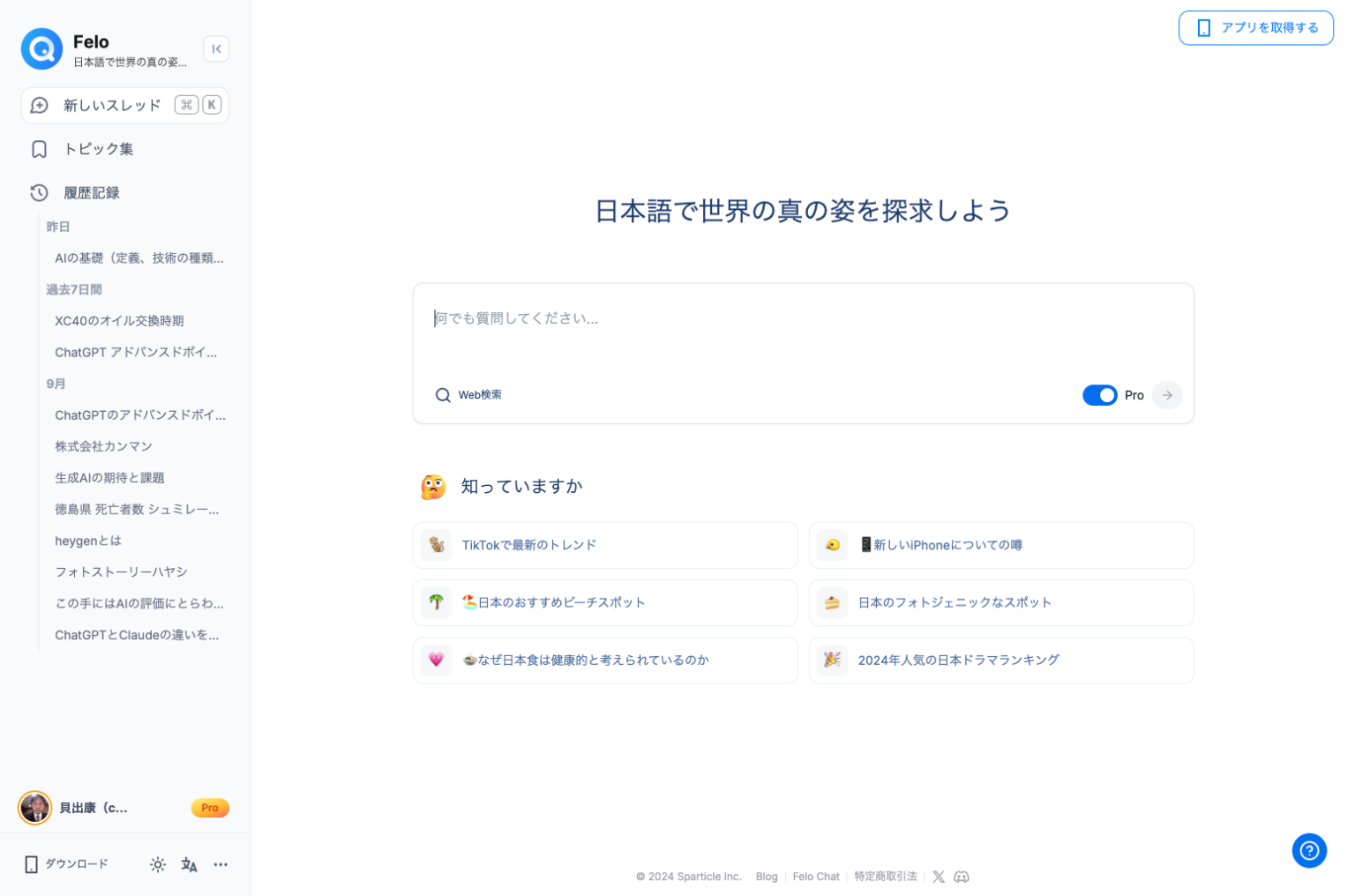Select suggestion 新しいiPhoneについての噂

(x=1001, y=546)
